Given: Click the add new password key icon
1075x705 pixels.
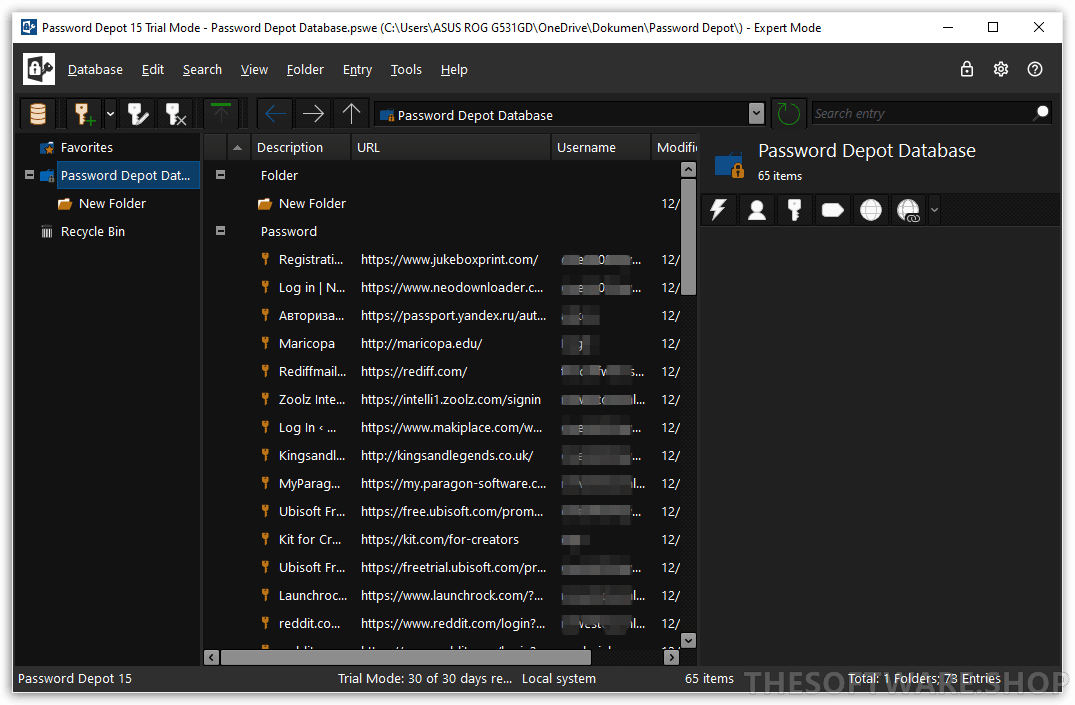Looking at the screenshot, I should click(x=85, y=114).
